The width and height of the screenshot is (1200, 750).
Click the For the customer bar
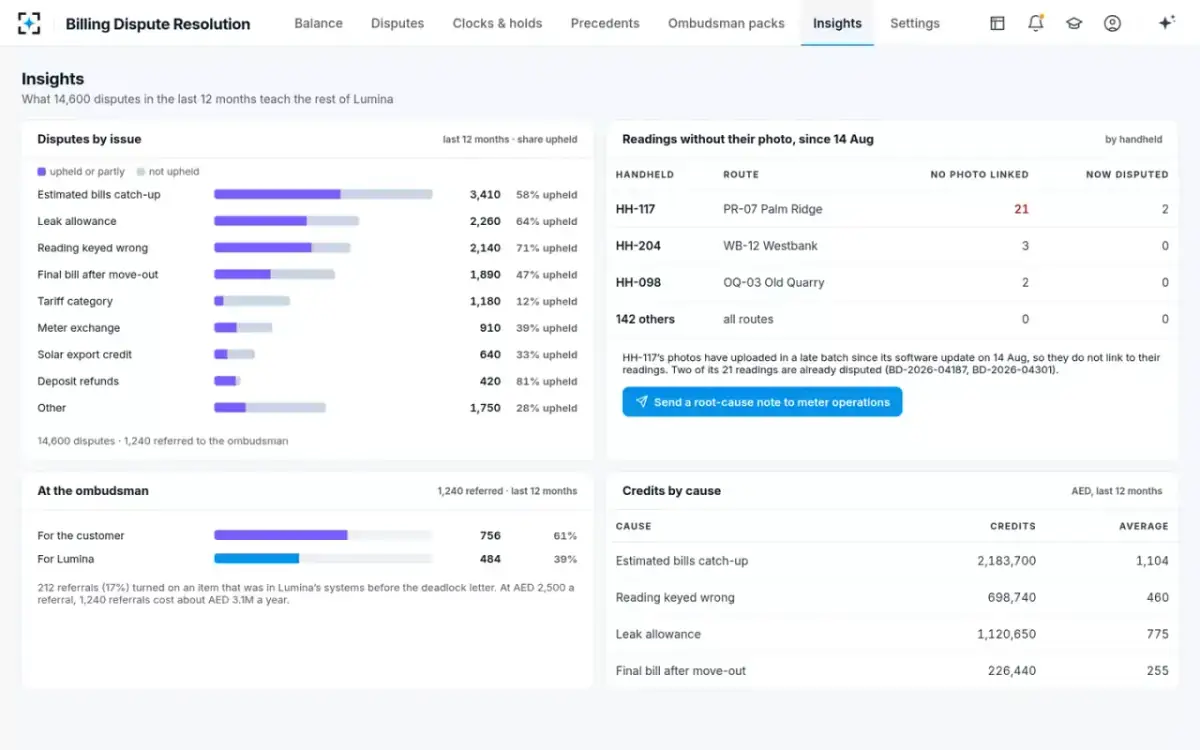[281, 535]
